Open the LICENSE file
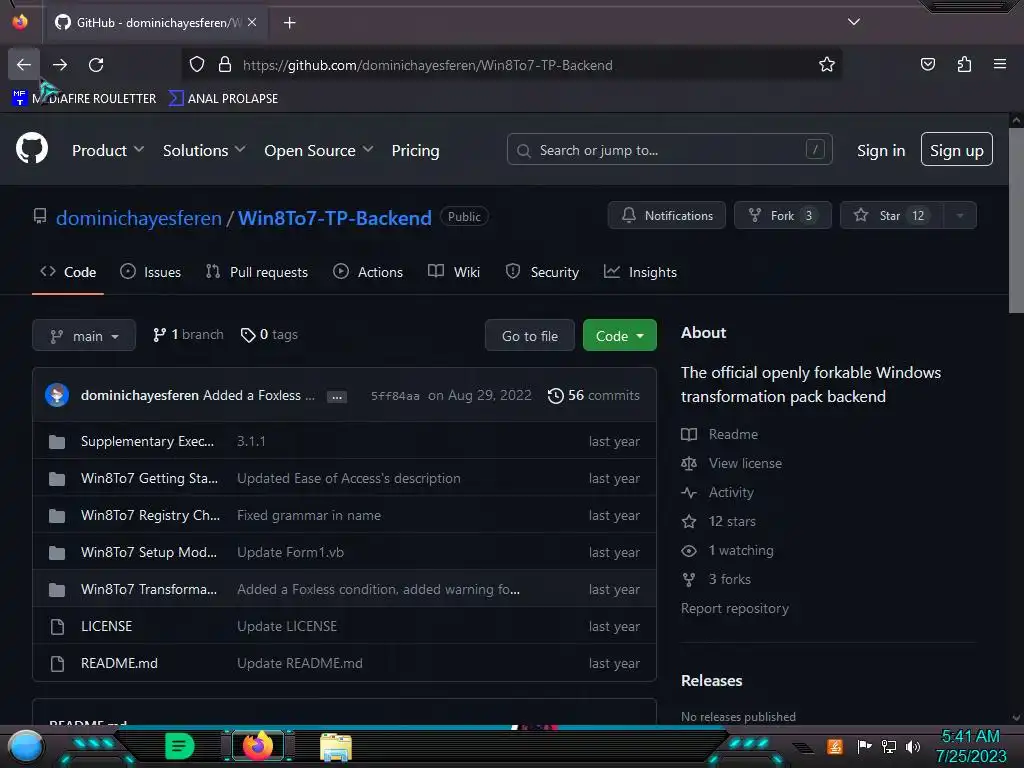 pos(106,626)
